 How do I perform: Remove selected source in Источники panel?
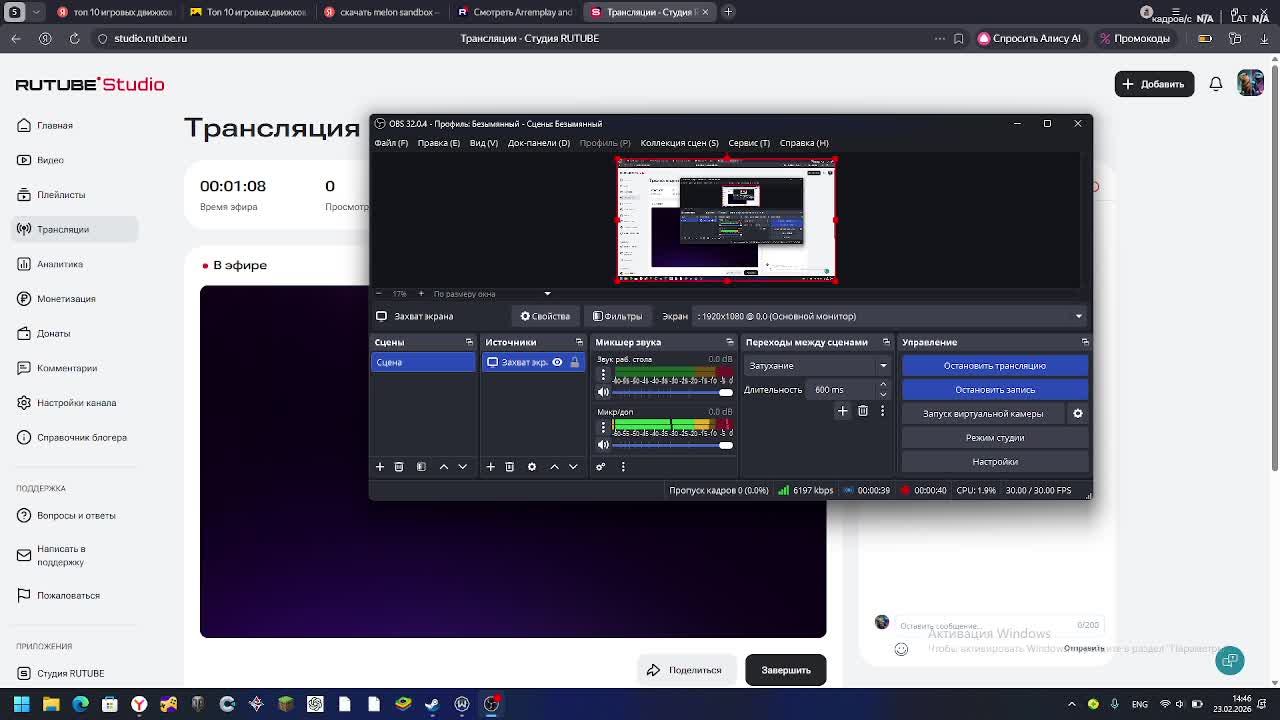pos(510,467)
